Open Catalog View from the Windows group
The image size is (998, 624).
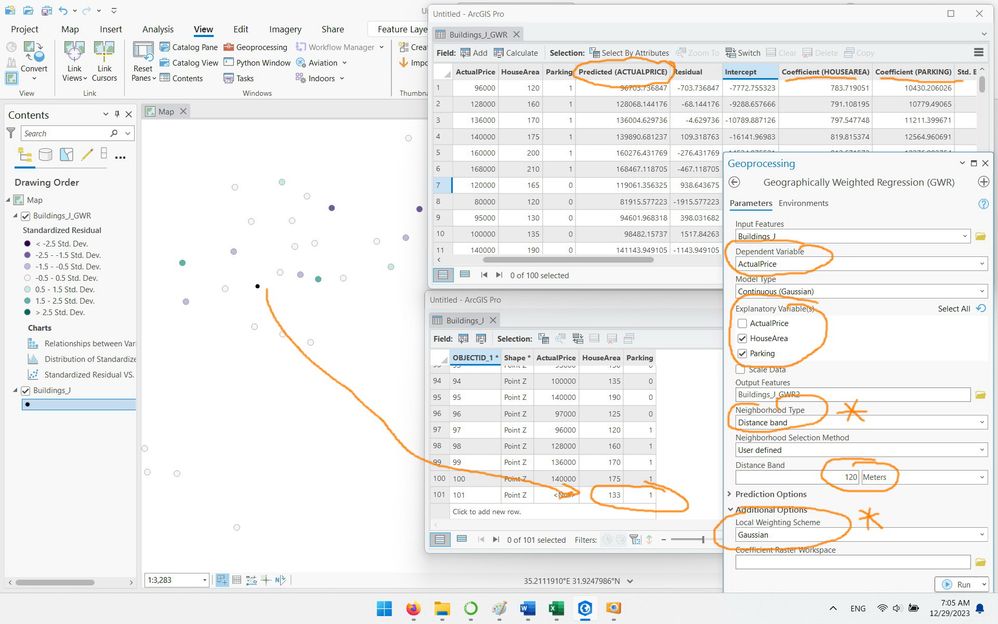[x=188, y=62]
